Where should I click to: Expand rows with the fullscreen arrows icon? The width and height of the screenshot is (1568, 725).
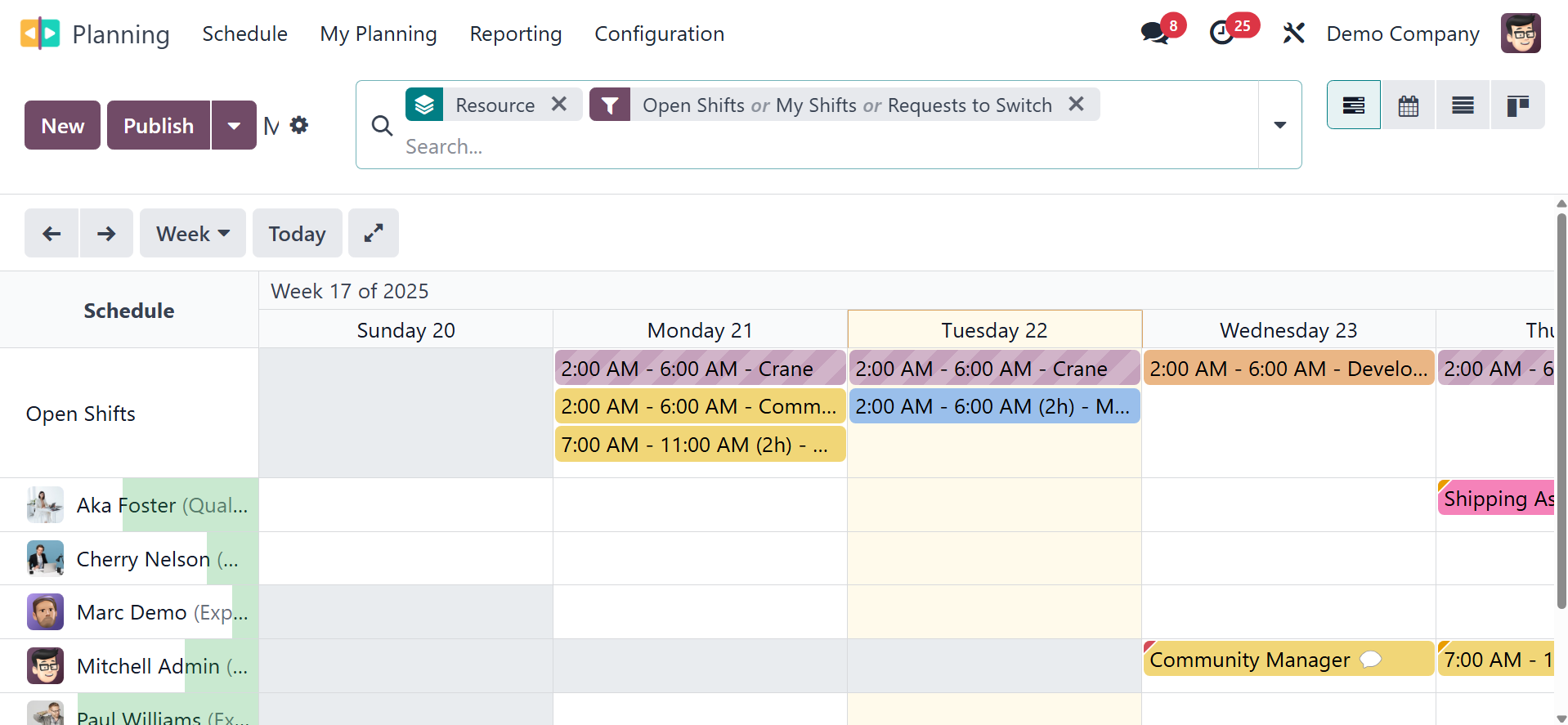click(x=374, y=234)
